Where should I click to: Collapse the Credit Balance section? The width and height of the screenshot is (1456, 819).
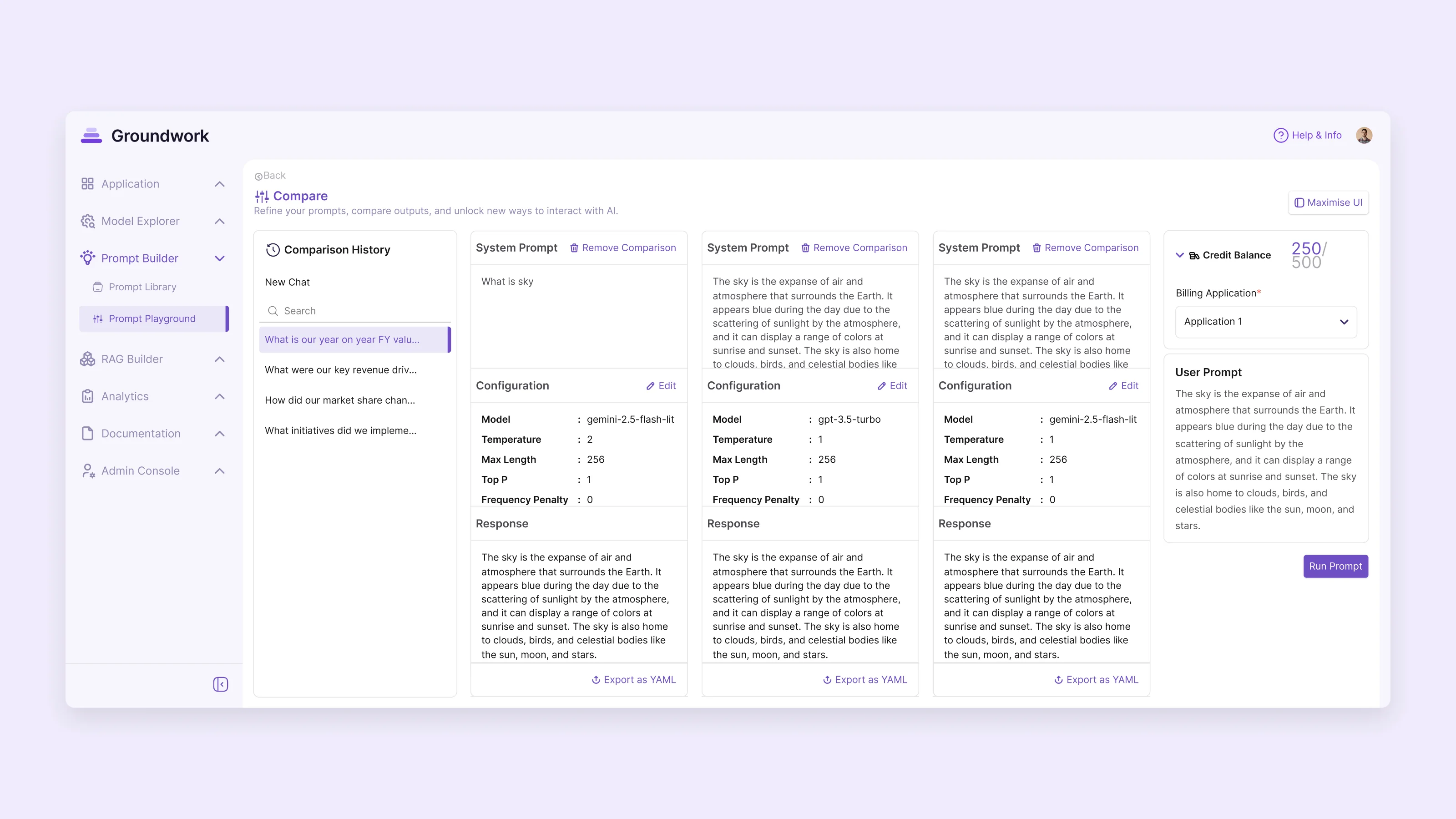click(x=1180, y=255)
